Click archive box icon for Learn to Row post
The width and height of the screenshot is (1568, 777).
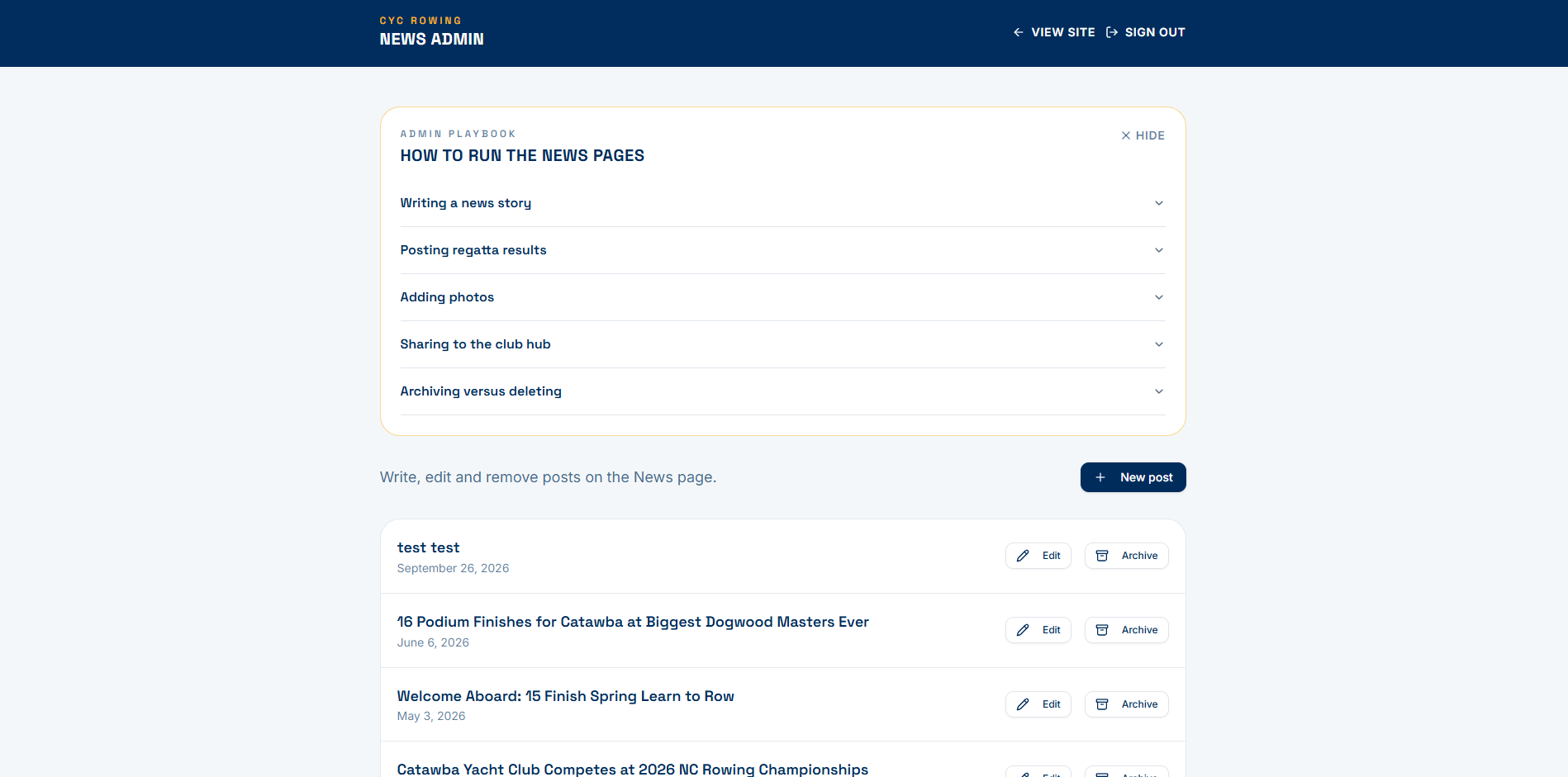pos(1102,704)
